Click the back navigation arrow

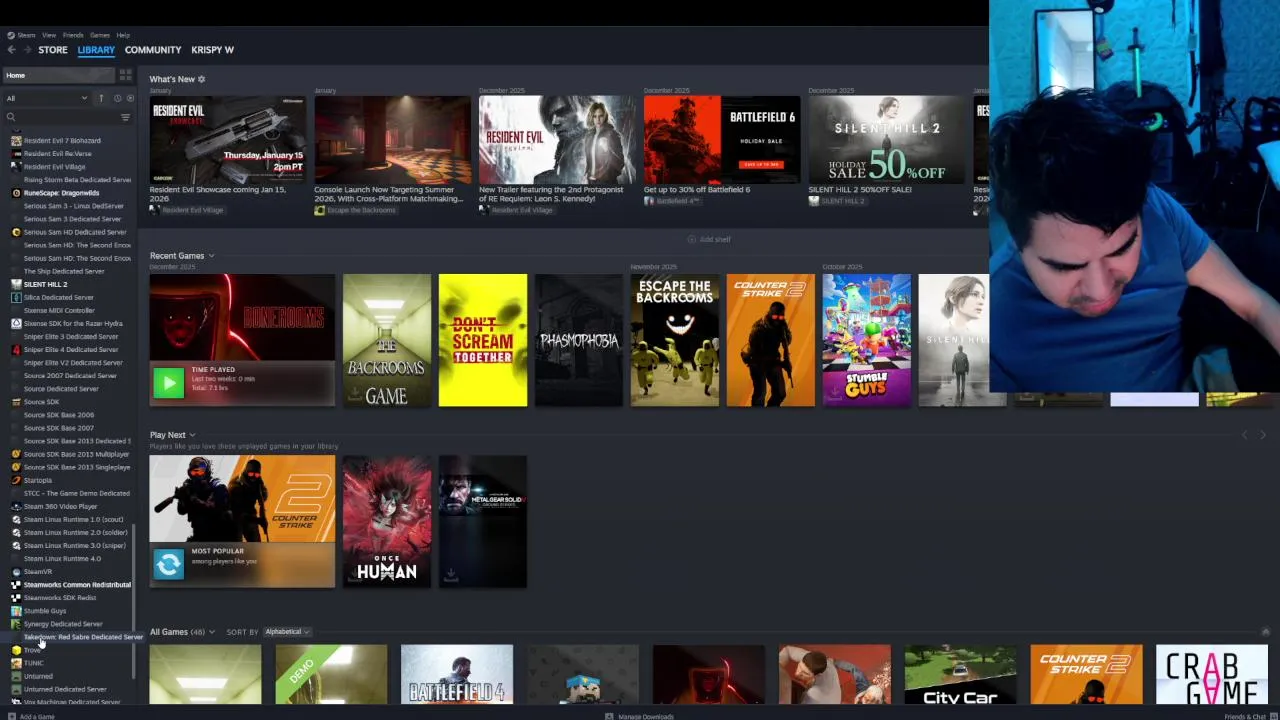11,50
